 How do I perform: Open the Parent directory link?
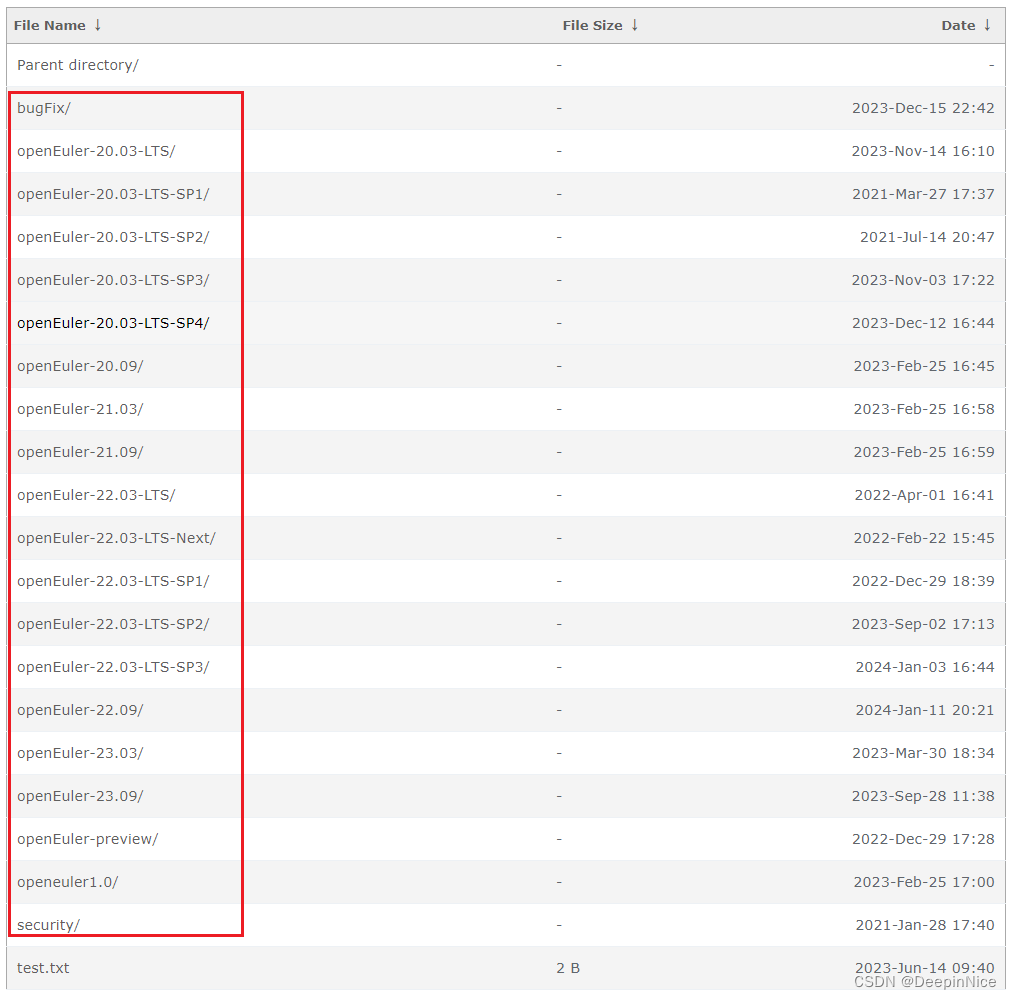click(78, 64)
